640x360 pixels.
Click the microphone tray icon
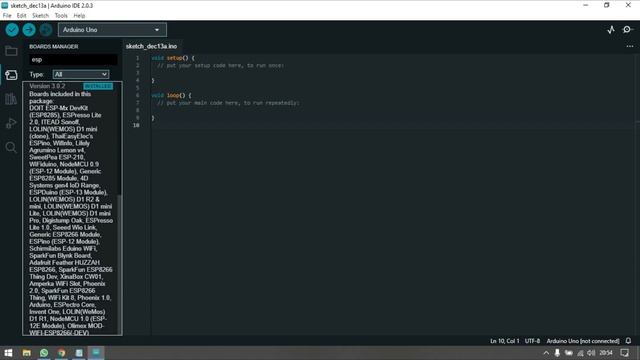click(x=557, y=353)
